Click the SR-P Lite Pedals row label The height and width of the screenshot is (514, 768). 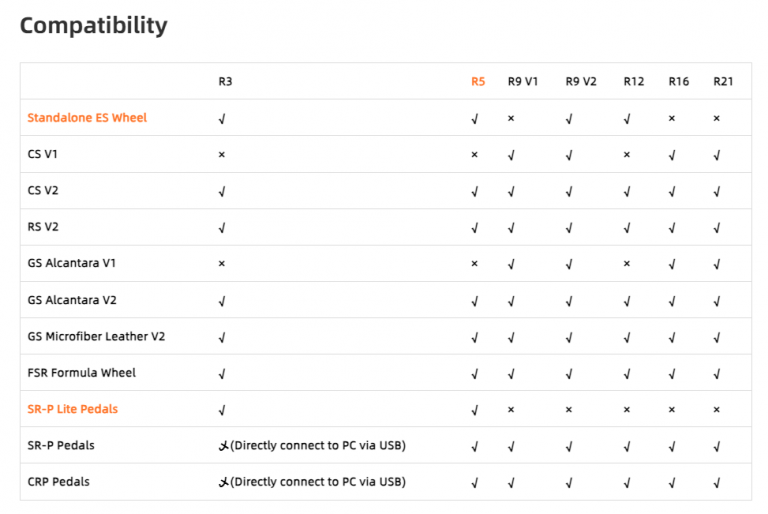click(79, 409)
